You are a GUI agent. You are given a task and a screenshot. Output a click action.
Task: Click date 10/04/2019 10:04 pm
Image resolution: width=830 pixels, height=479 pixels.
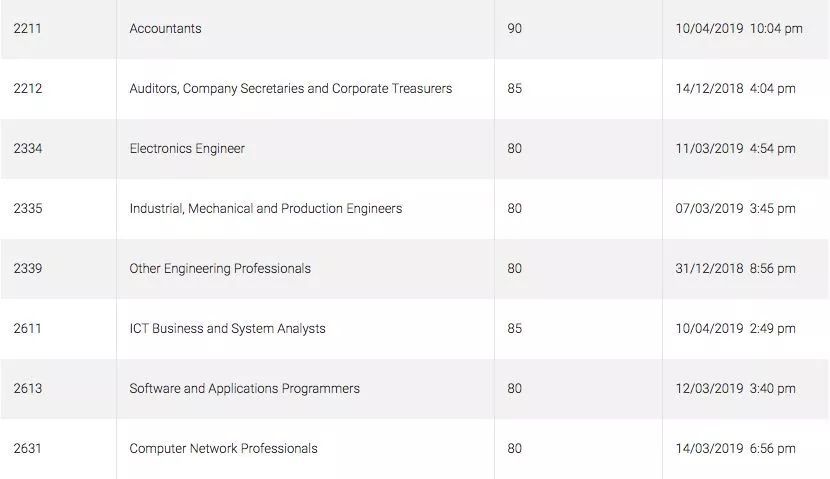[x=739, y=29]
